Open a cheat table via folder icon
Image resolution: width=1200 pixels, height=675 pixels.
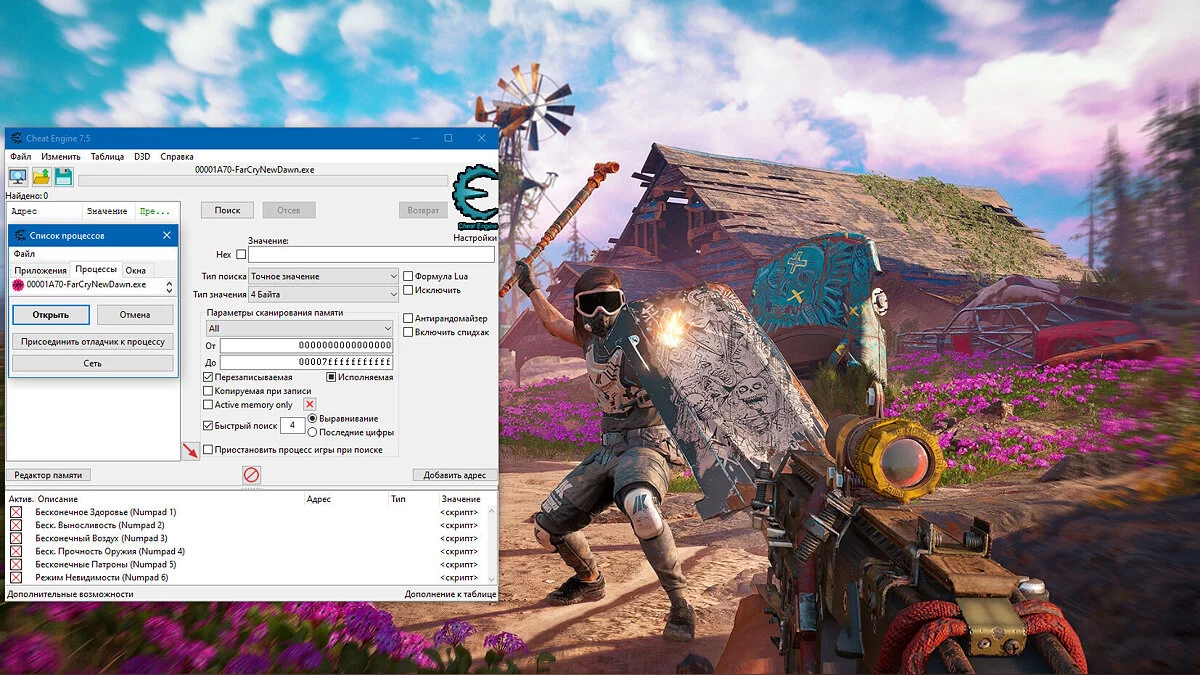42,177
